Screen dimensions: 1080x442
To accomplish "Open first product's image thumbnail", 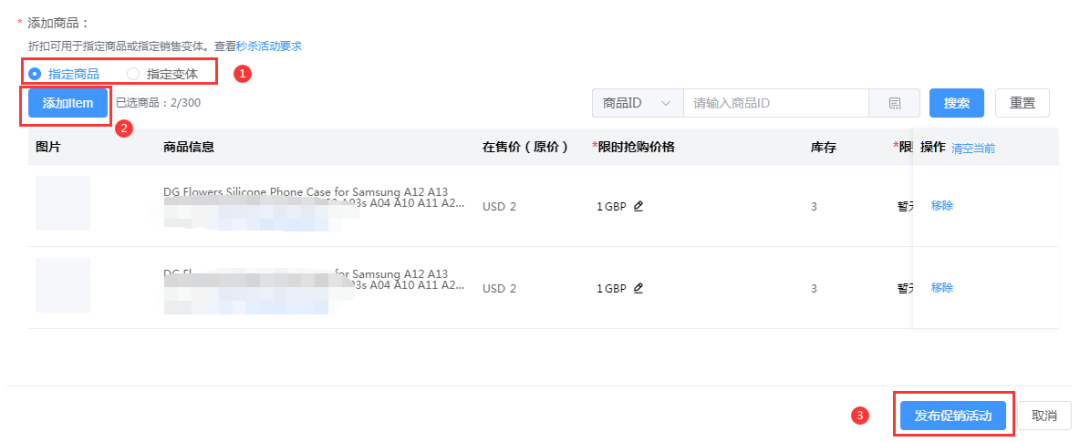I will [x=63, y=203].
